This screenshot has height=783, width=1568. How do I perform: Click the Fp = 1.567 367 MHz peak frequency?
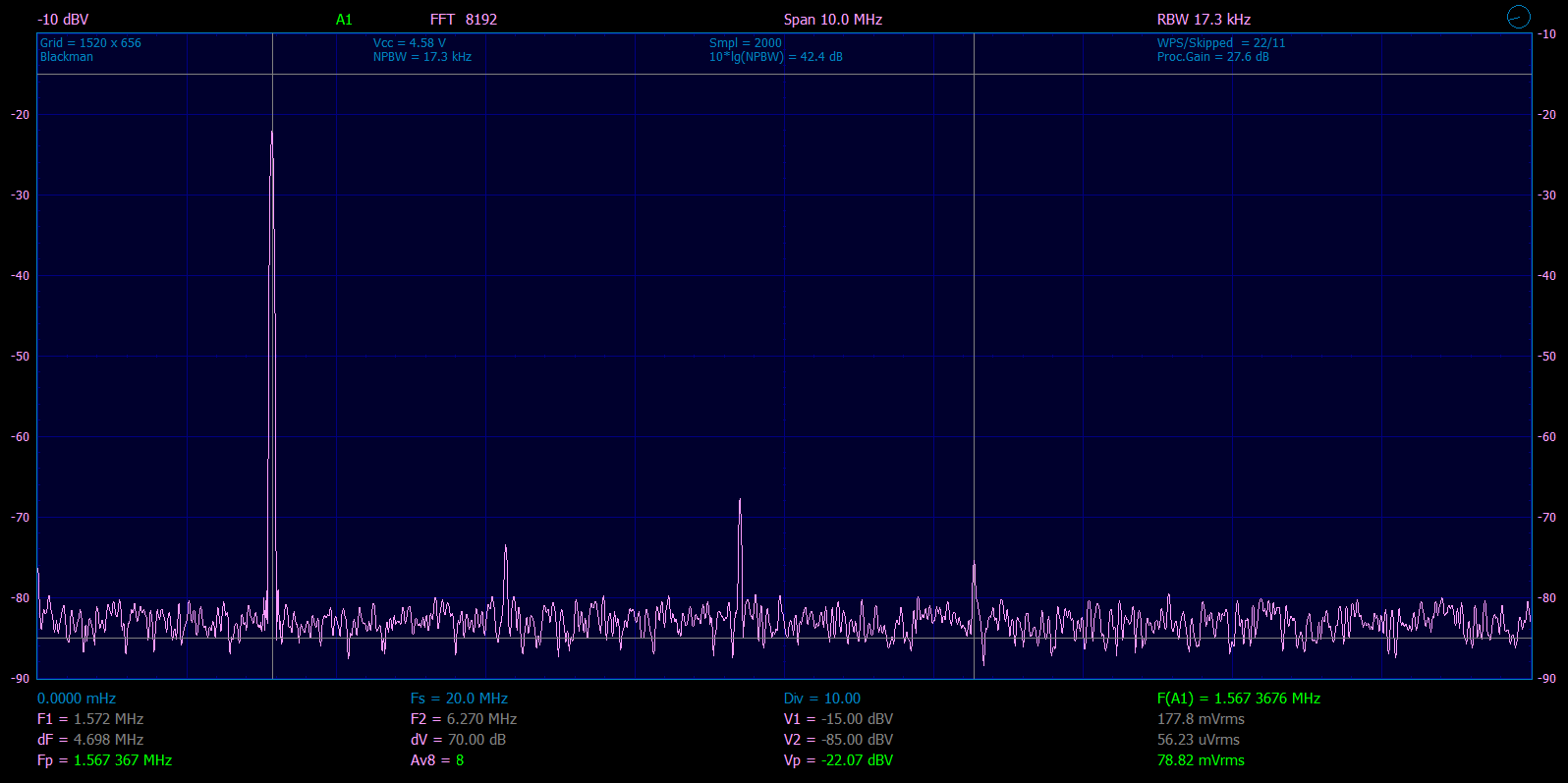(x=105, y=760)
